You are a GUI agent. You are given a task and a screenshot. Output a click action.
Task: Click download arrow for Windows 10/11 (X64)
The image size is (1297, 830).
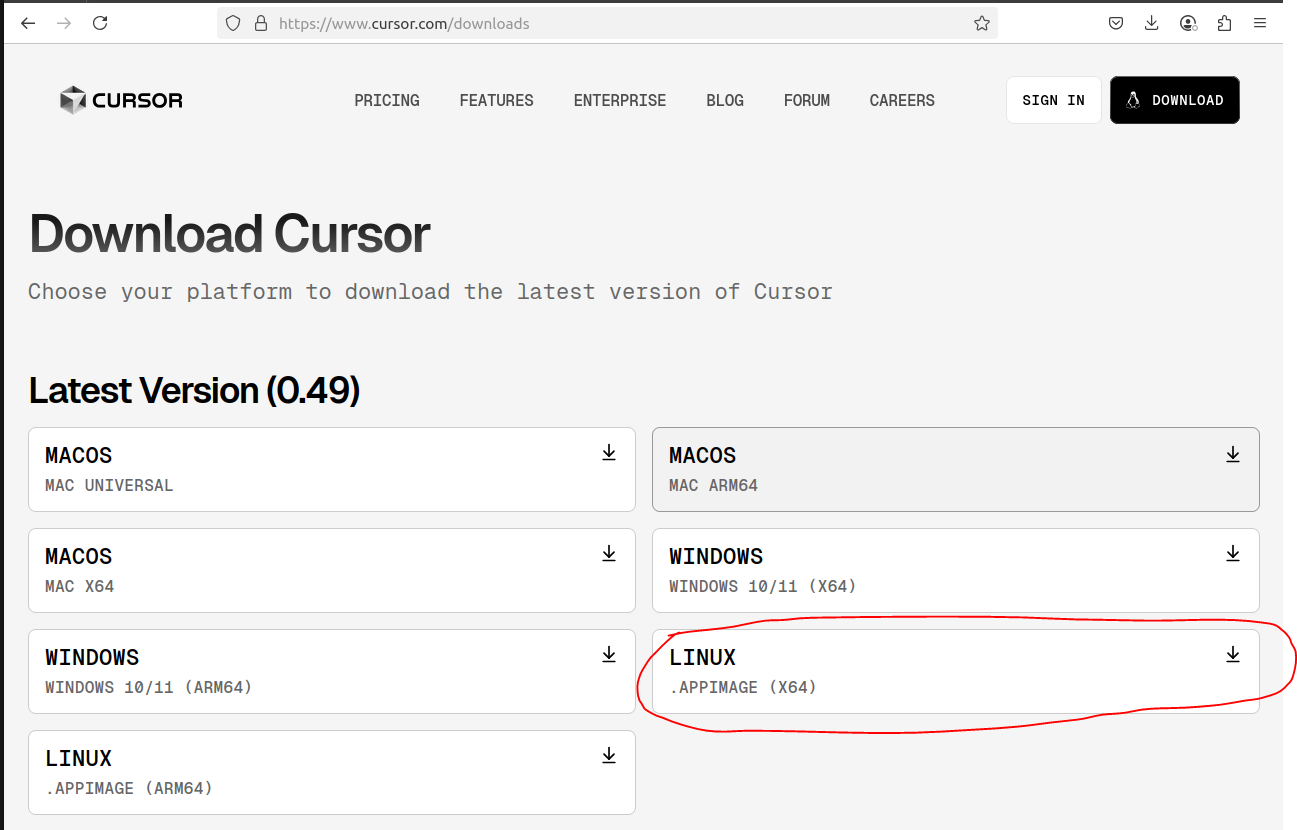coord(1233,553)
